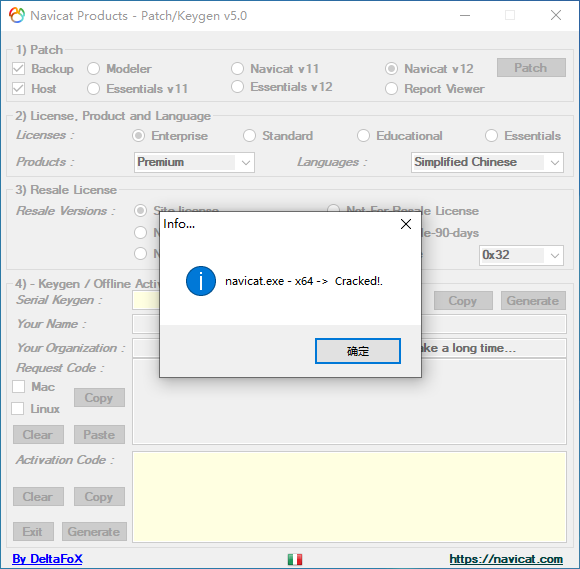Click the Patch button
This screenshot has width=580, height=569.
(x=531, y=68)
